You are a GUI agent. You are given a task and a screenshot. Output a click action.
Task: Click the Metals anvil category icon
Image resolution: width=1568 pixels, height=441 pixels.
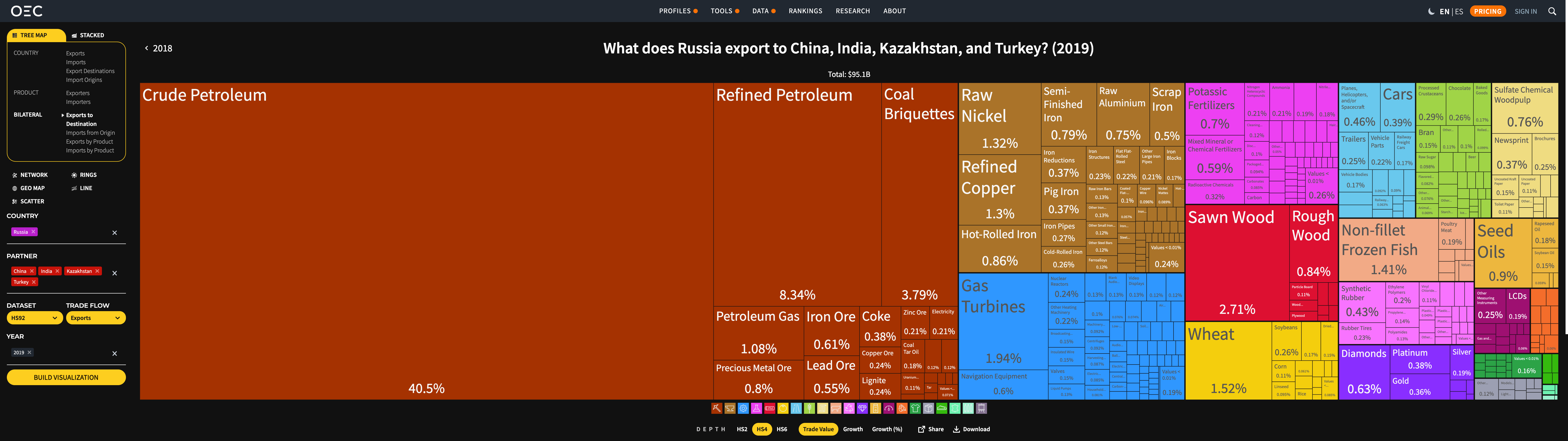[730, 409]
